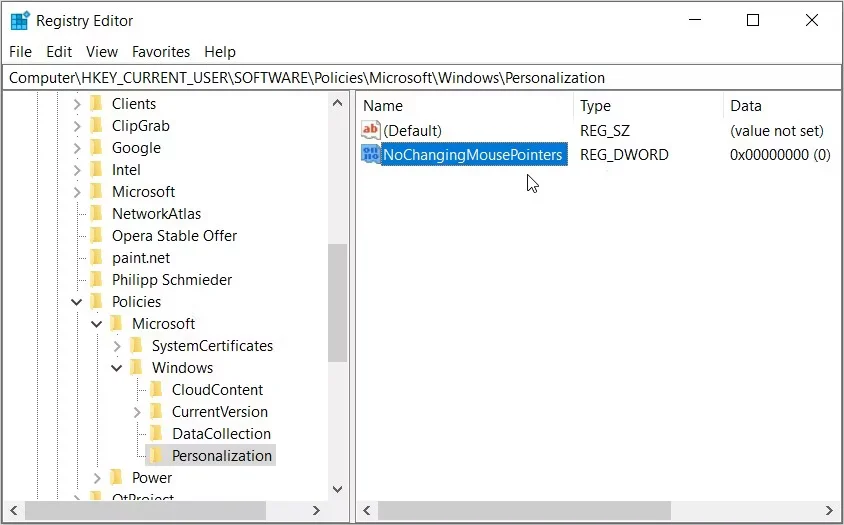Click the Personalization folder icon
This screenshot has width=844, height=525.
click(156, 456)
